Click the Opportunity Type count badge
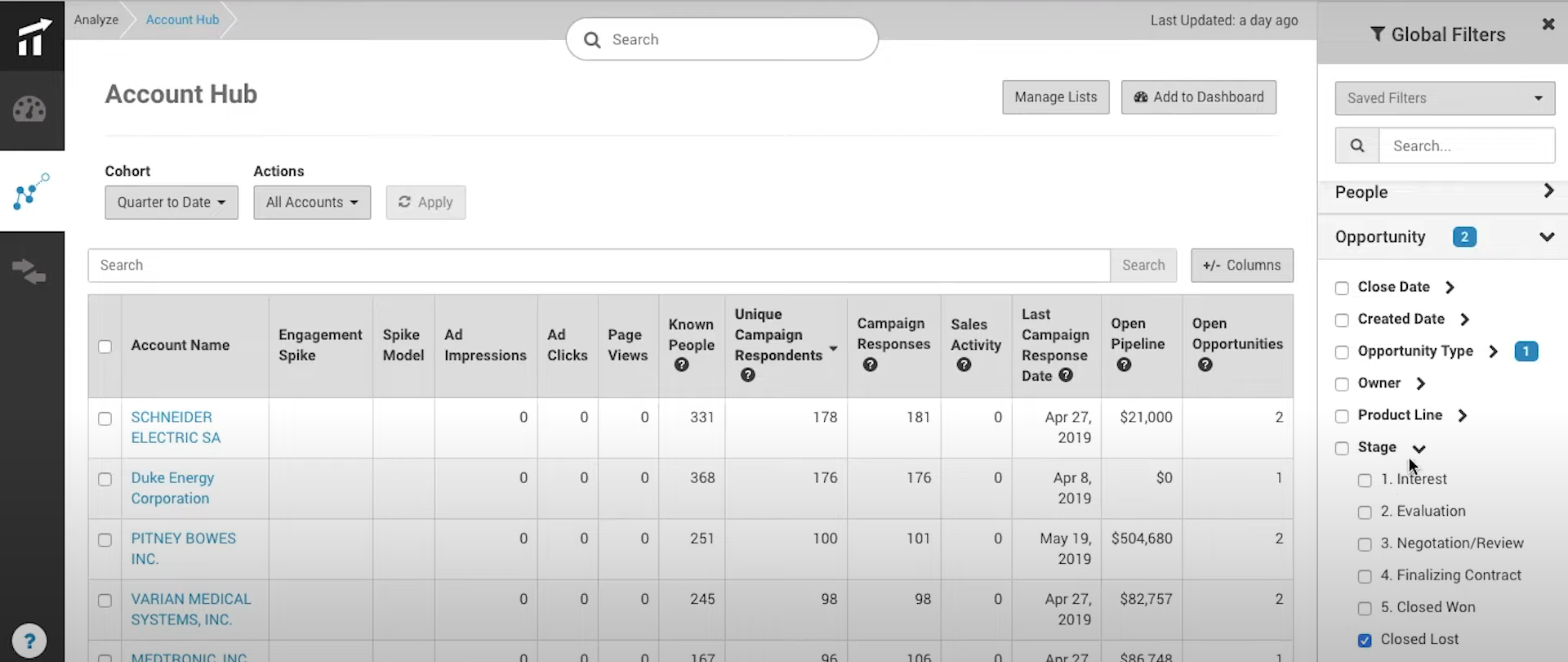Screen dimensions: 1568x662 pyautogui.click(x=1526, y=351)
